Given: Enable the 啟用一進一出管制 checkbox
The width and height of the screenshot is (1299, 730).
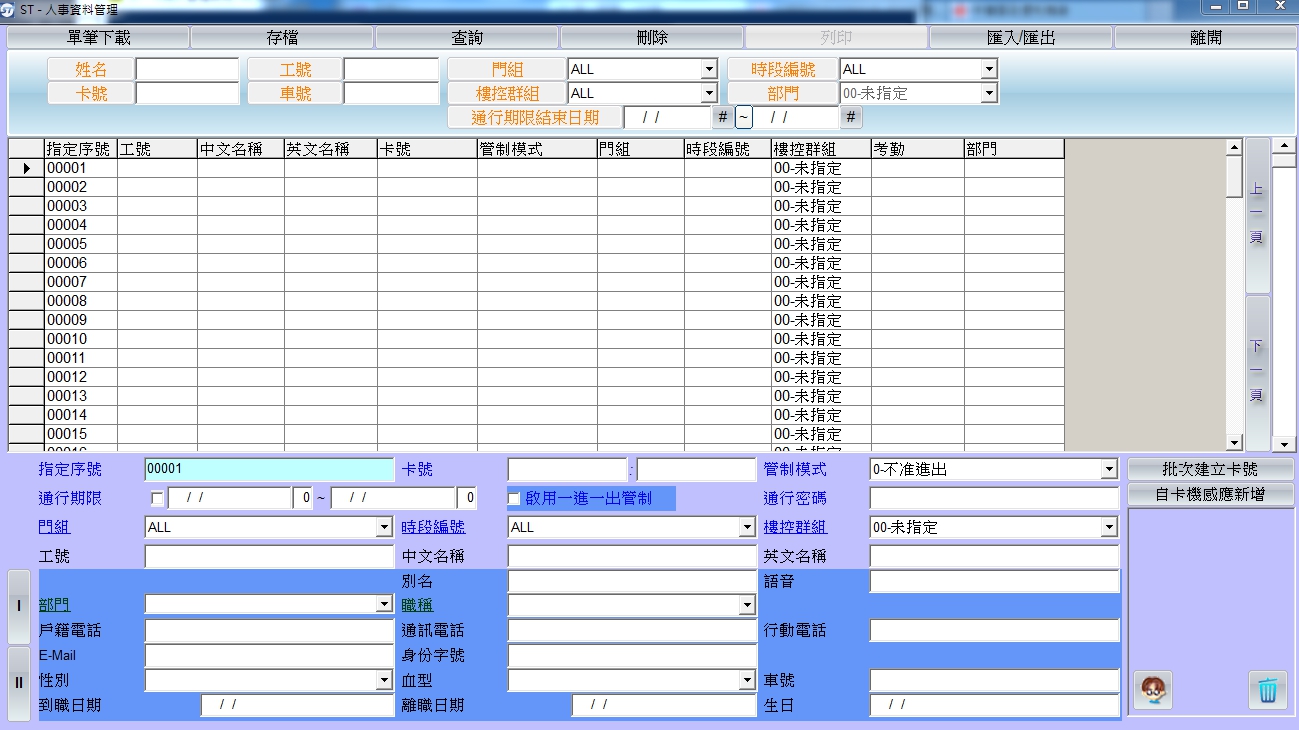Looking at the screenshot, I should 515,498.
